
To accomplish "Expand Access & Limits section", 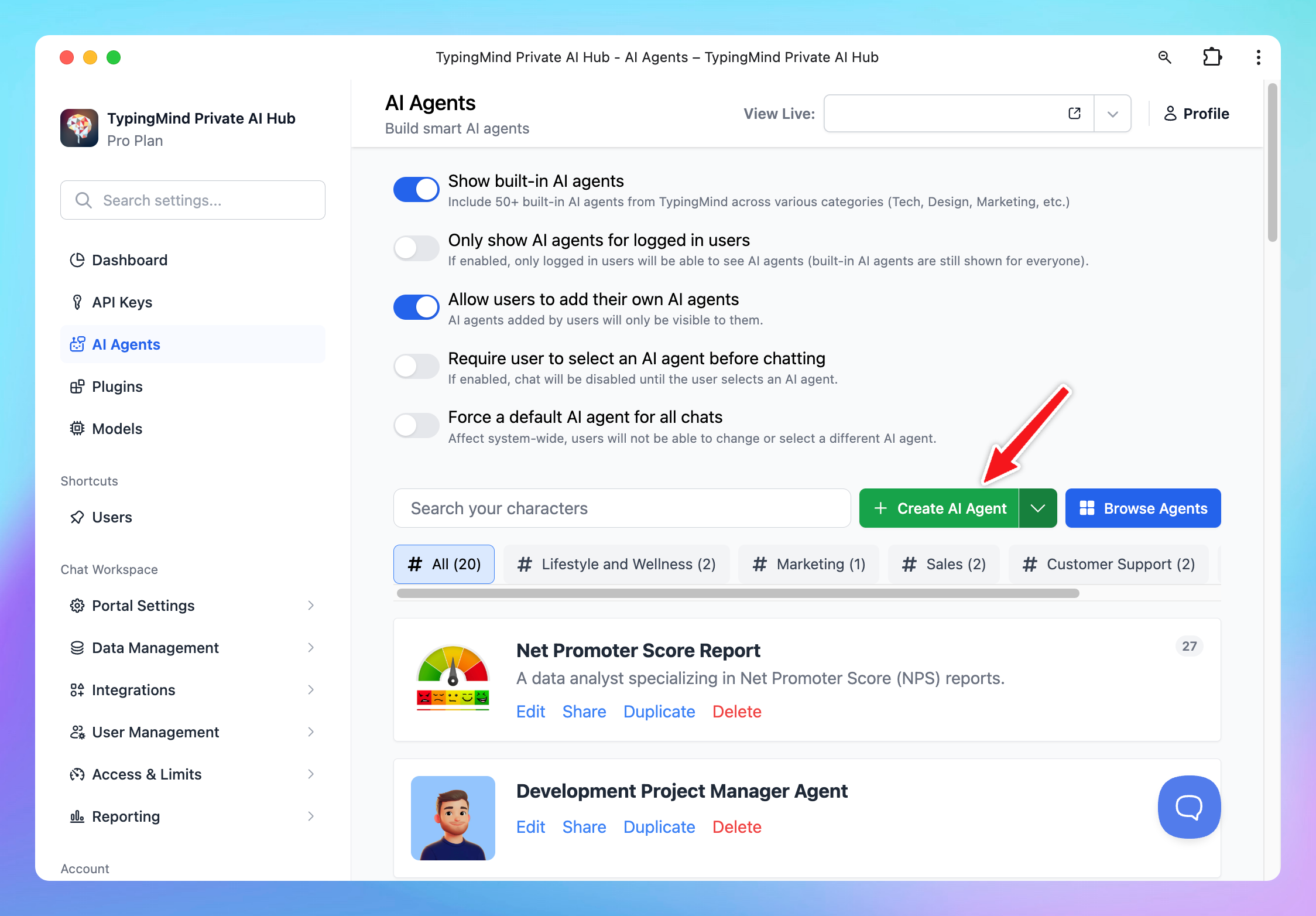I will pos(193,774).
